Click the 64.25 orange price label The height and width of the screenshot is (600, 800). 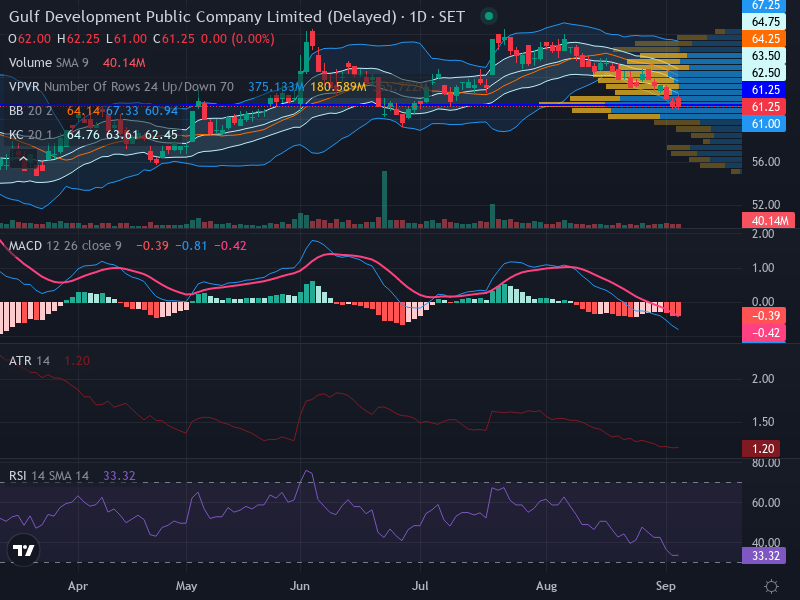tap(764, 39)
